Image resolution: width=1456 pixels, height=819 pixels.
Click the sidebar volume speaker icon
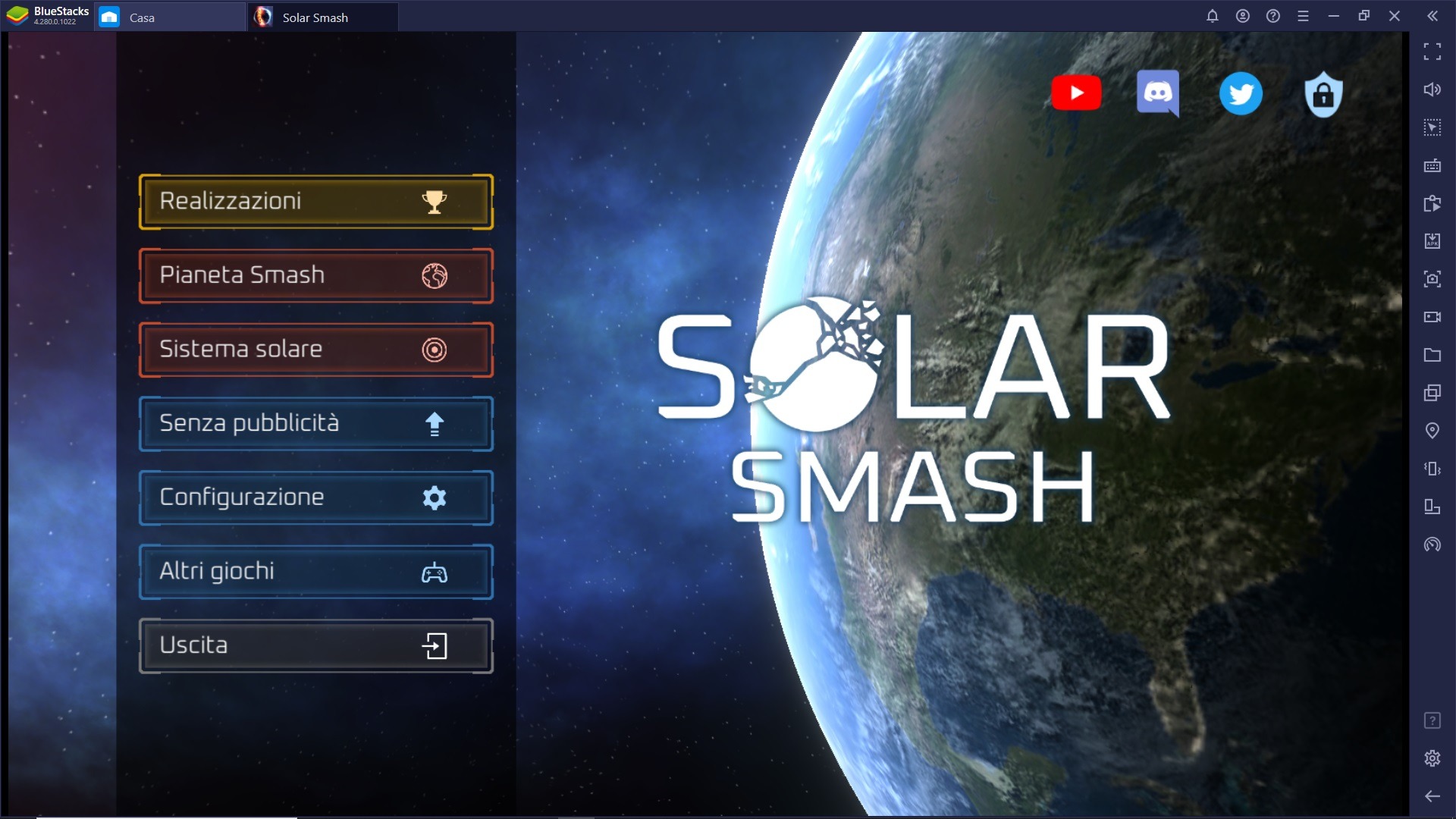click(x=1432, y=89)
